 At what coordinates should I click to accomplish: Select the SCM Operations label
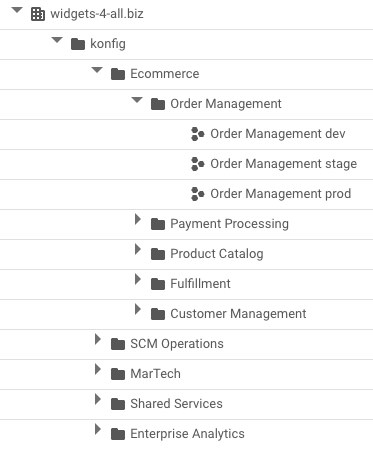177,344
